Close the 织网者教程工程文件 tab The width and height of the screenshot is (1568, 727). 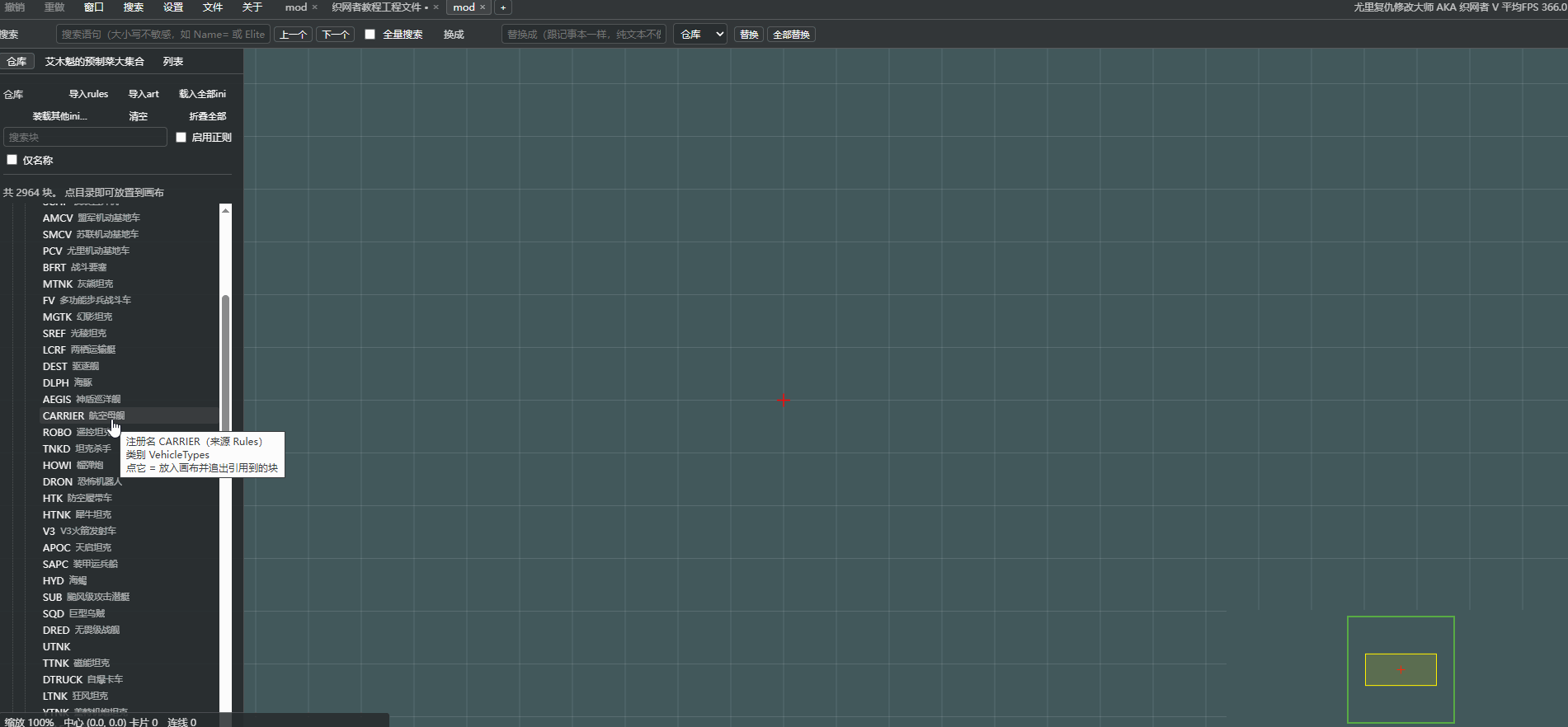(x=436, y=7)
